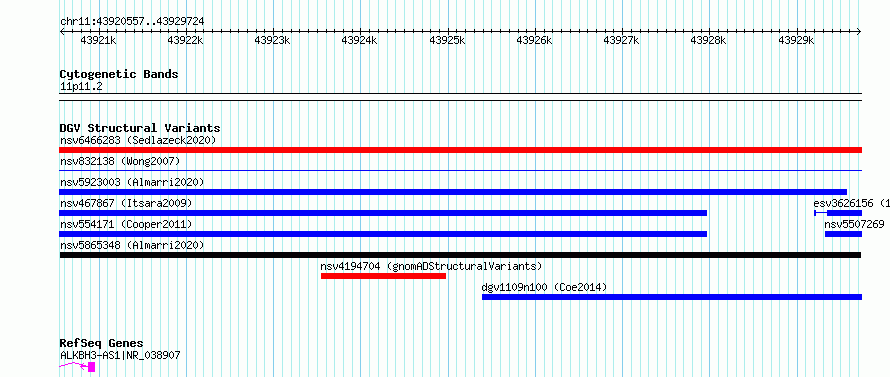Click the DGV Structural Variants track title
Viewport: 890px width, 377px height.
tap(140, 128)
